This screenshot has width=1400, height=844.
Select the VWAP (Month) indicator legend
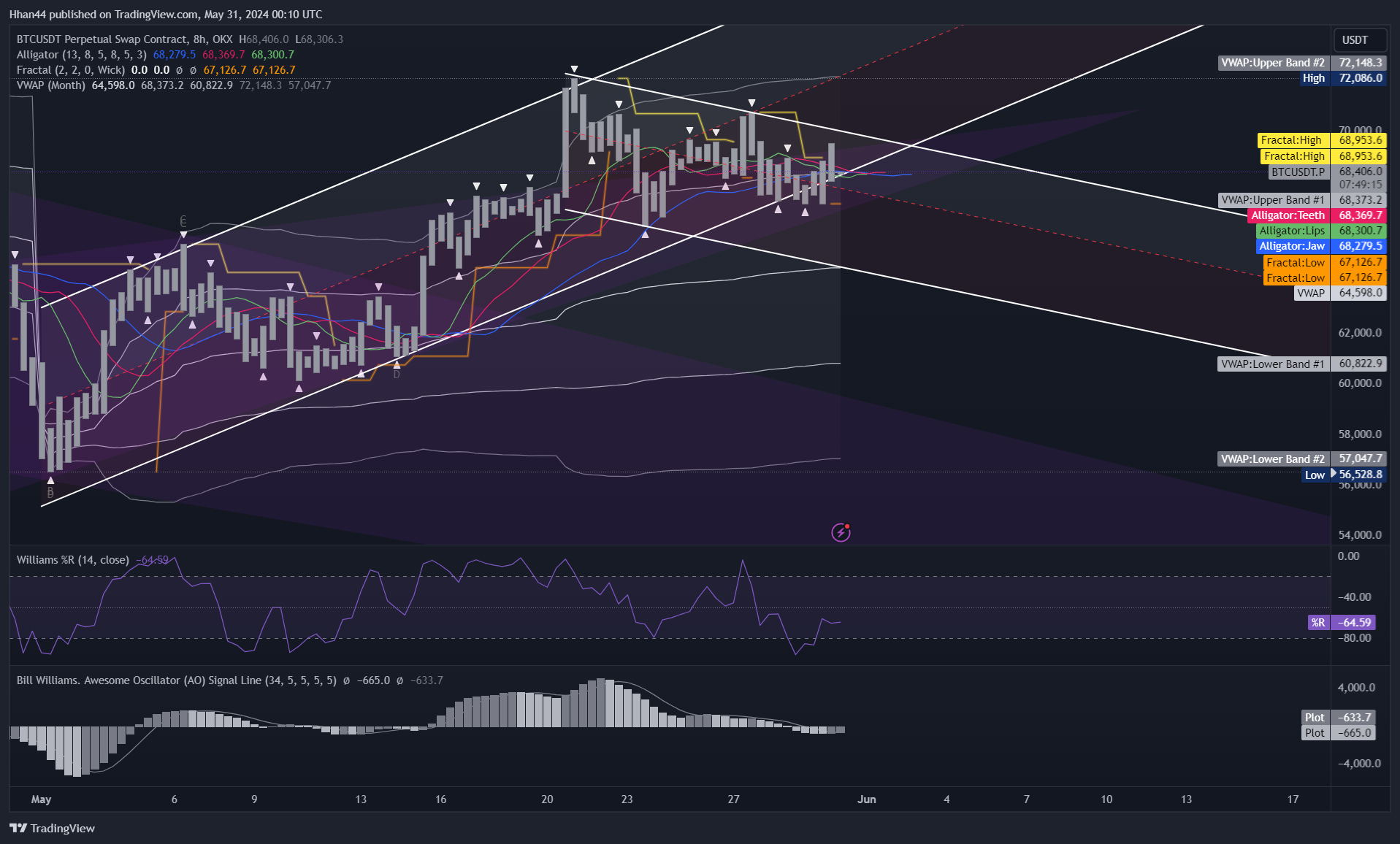50,85
